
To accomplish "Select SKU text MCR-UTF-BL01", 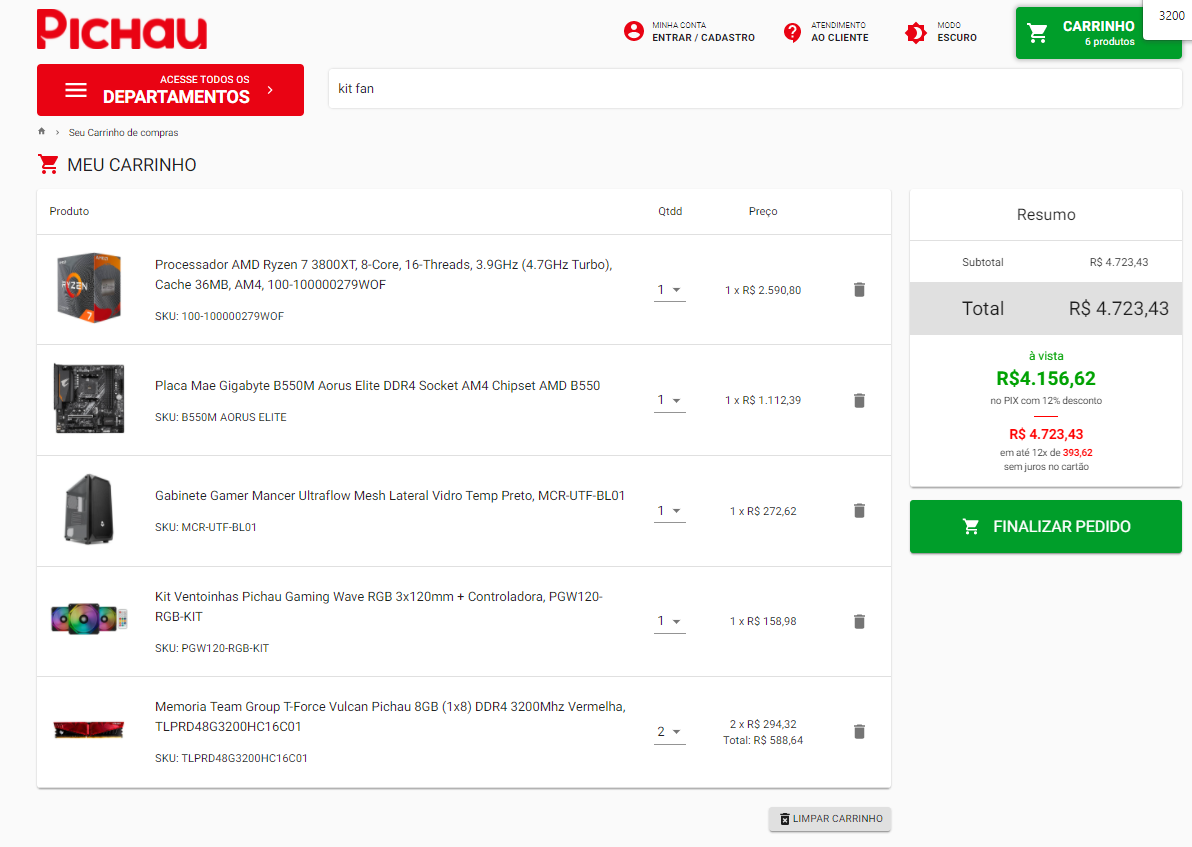I will [219, 528].
